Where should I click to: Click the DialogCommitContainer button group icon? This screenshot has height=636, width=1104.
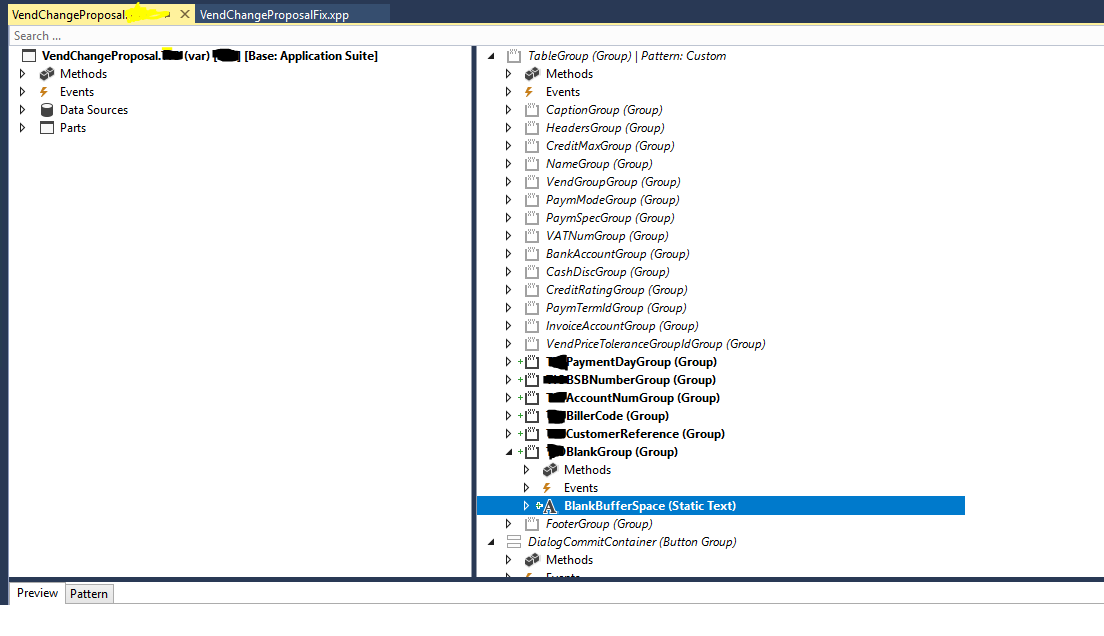tap(514, 542)
